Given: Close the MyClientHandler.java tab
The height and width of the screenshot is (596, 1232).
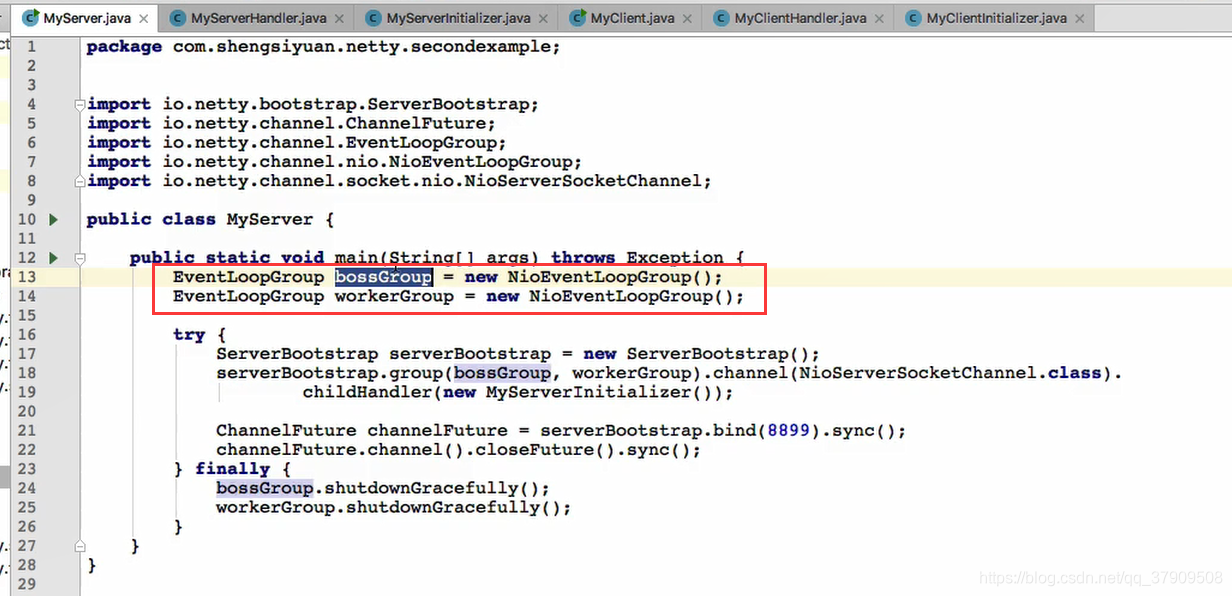Looking at the screenshot, I should click(x=880, y=19).
